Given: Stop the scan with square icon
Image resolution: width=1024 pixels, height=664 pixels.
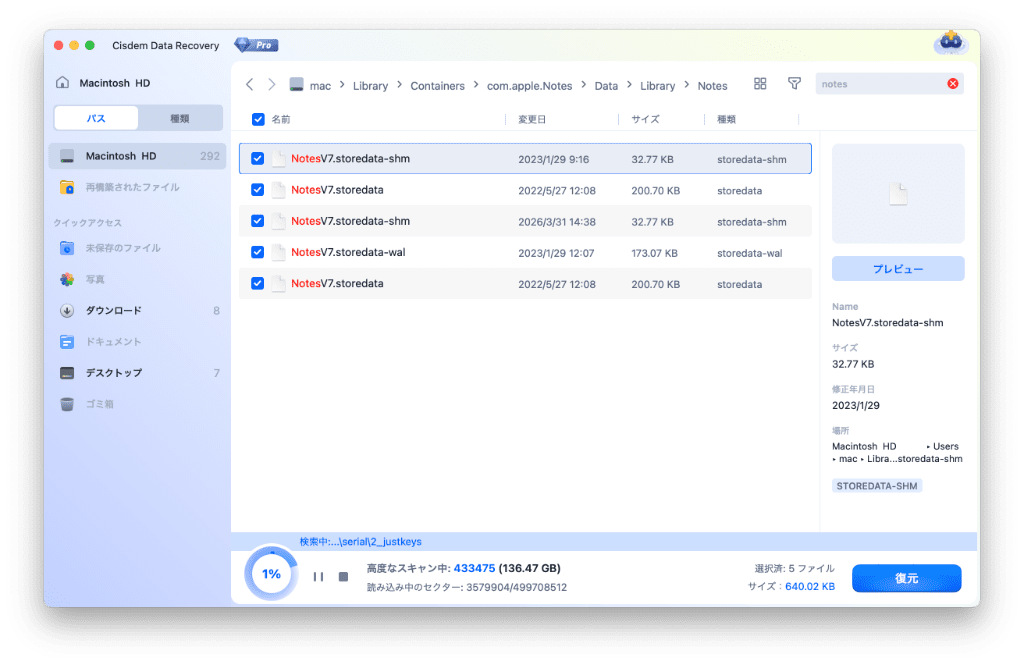Looking at the screenshot, I should 343,577.
